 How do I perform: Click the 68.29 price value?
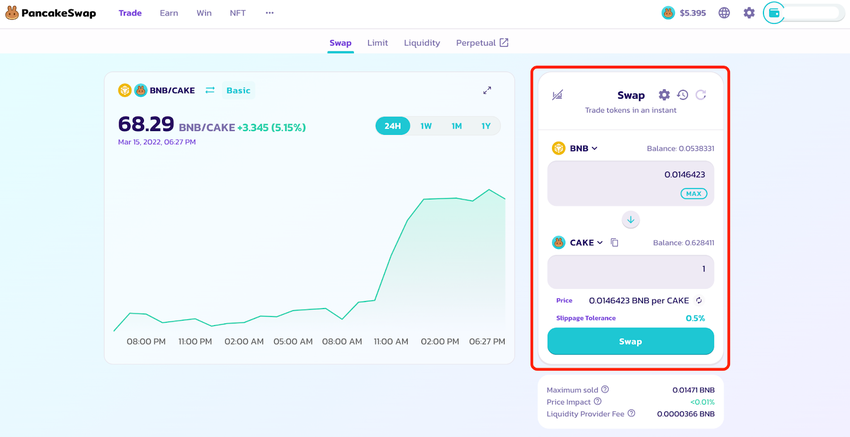pyautogui.click(x=146, y=124)
